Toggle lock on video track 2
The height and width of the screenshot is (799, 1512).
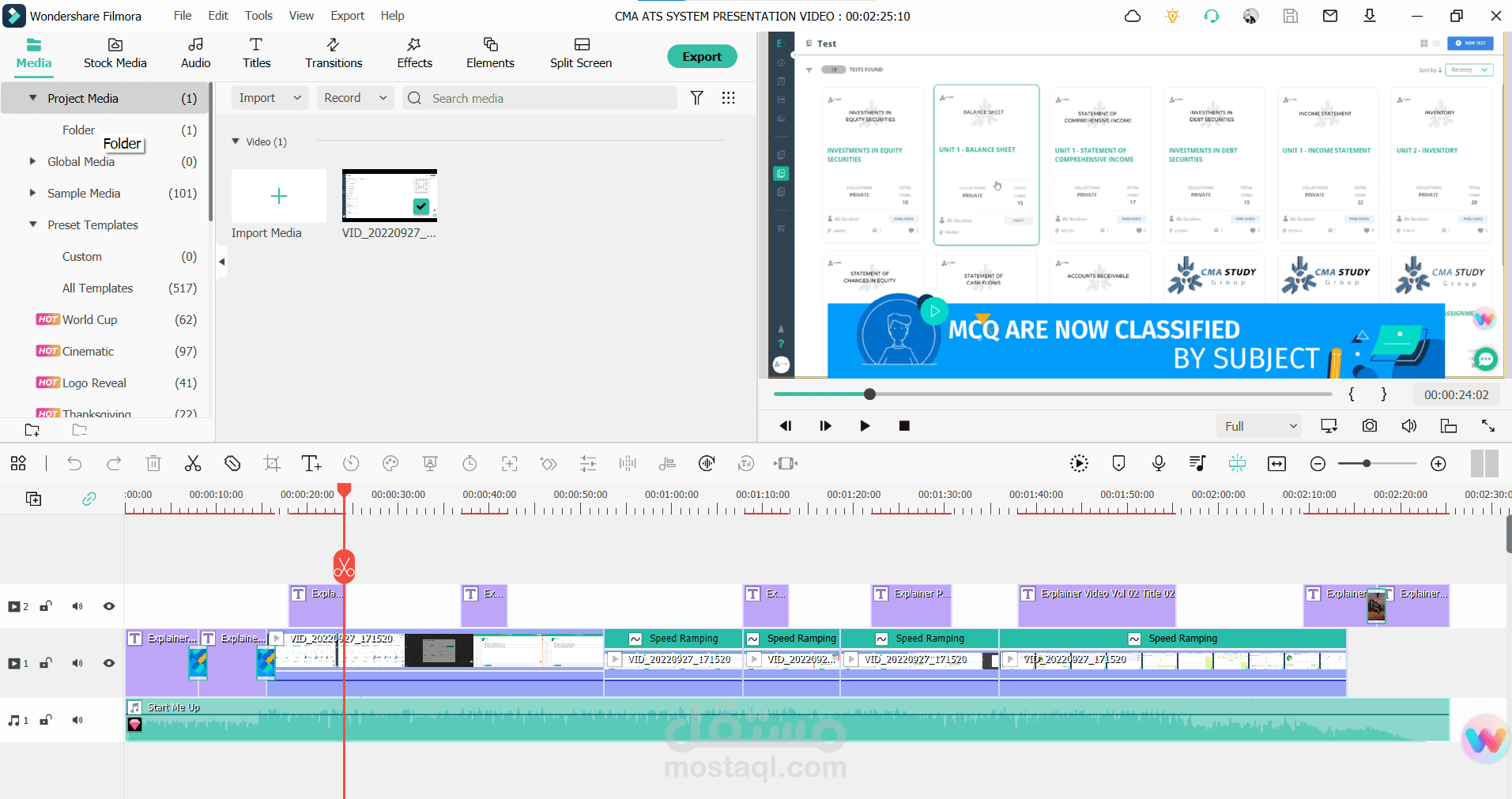(x=46, y=606)
